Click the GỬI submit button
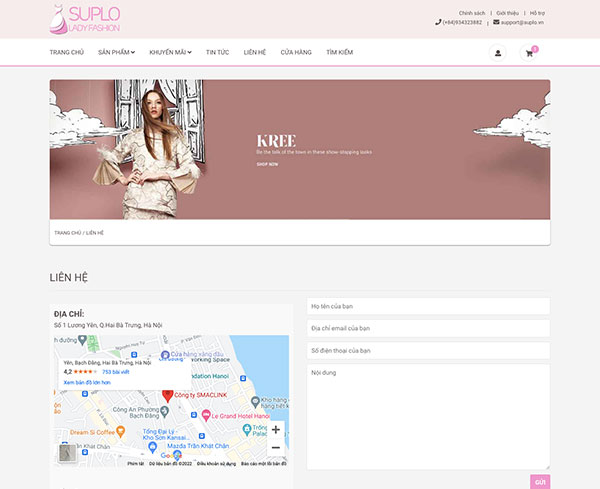The width and height of the screenshot is (600, 489). click(x=540, y=482)
